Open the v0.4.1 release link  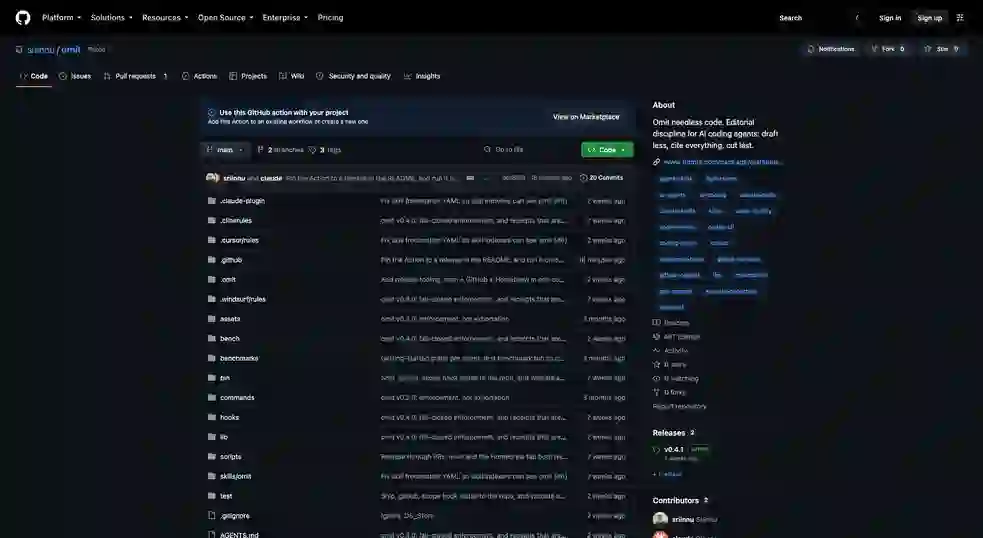pos(674,450)
